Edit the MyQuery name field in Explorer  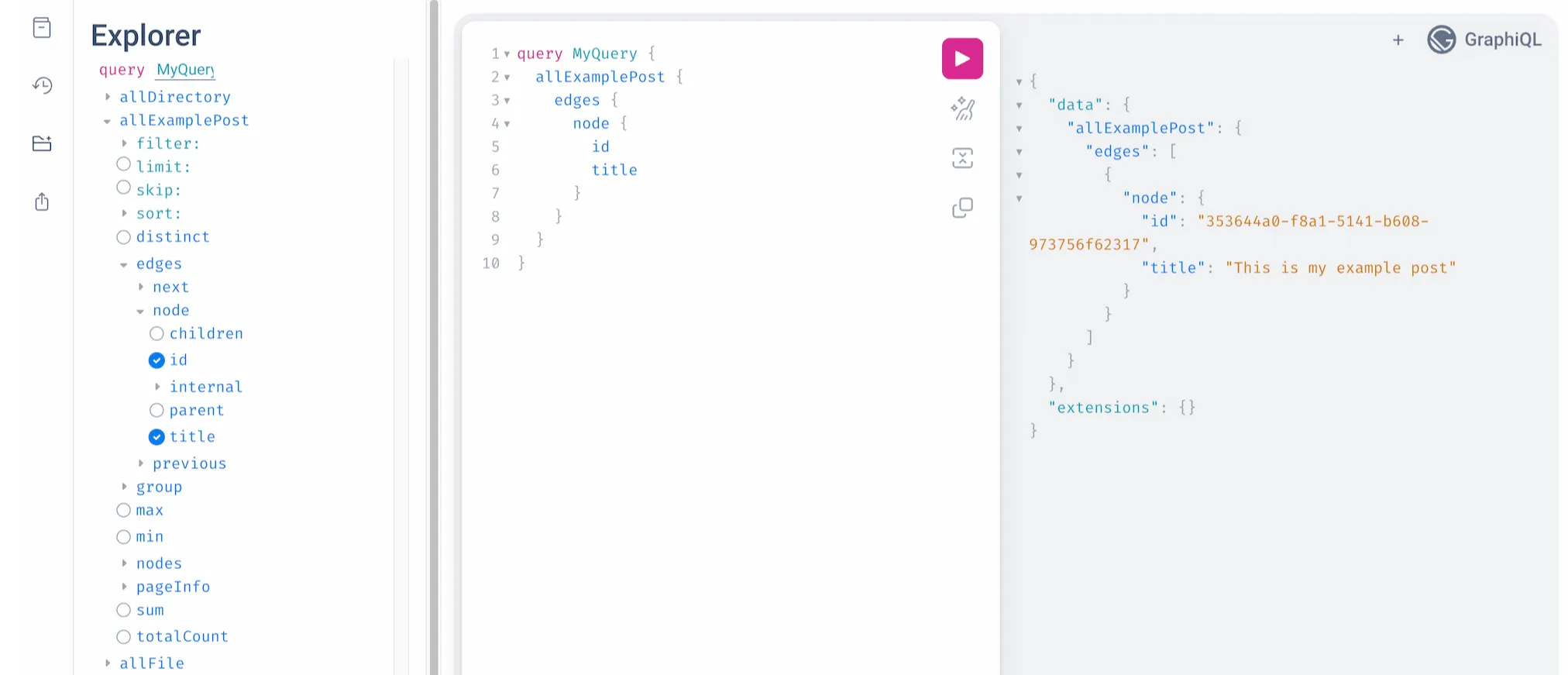click(185, 70)
